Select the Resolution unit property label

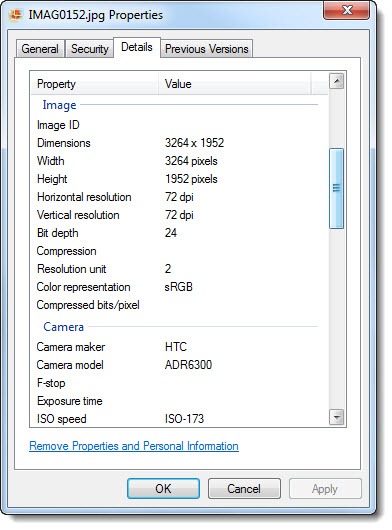coord(71,269)
